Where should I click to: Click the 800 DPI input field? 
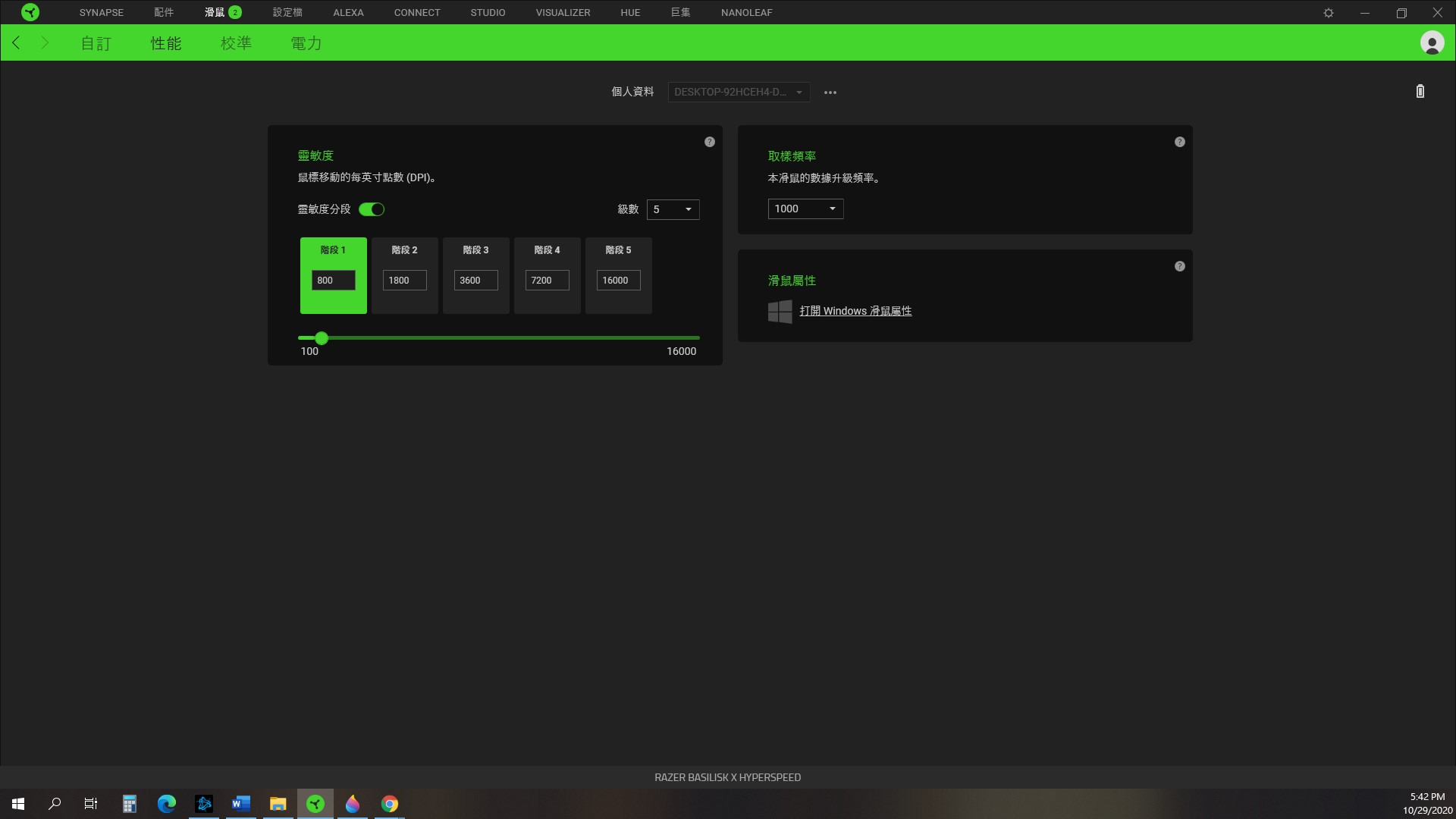click(334, 281)
